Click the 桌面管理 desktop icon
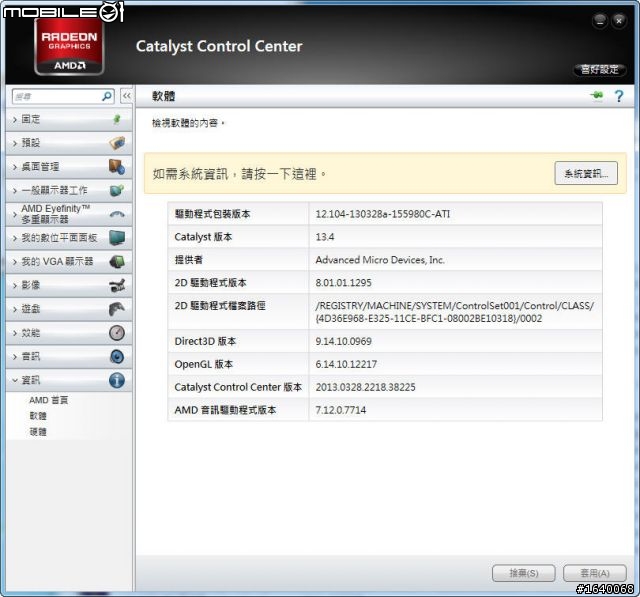Image resolution: width=640 pixels, height=597 pixels. pyautogui.click(x=117, y=166)
